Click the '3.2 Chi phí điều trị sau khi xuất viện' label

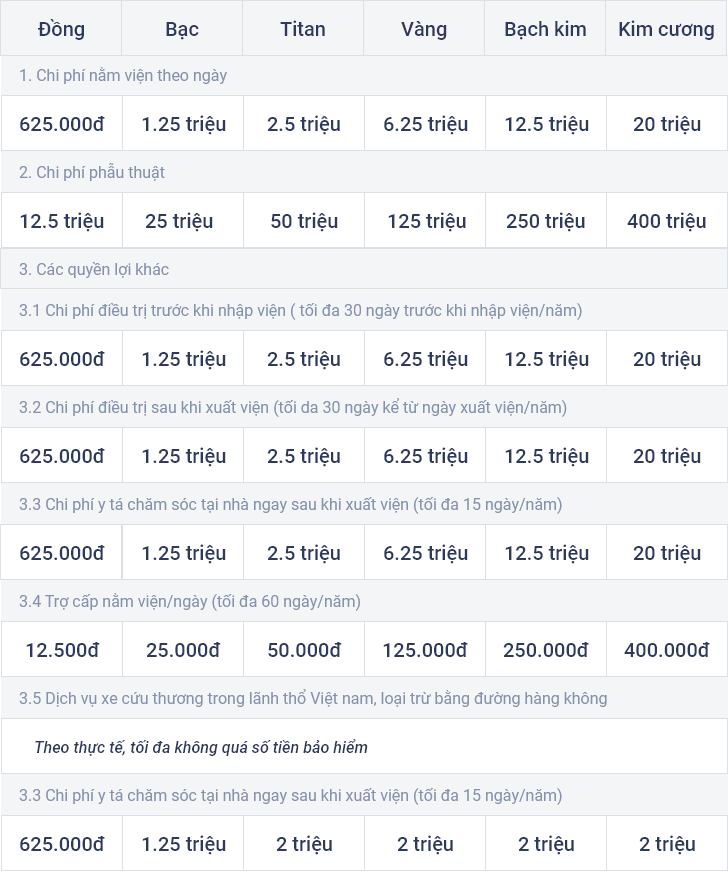(x=293, y=407)
